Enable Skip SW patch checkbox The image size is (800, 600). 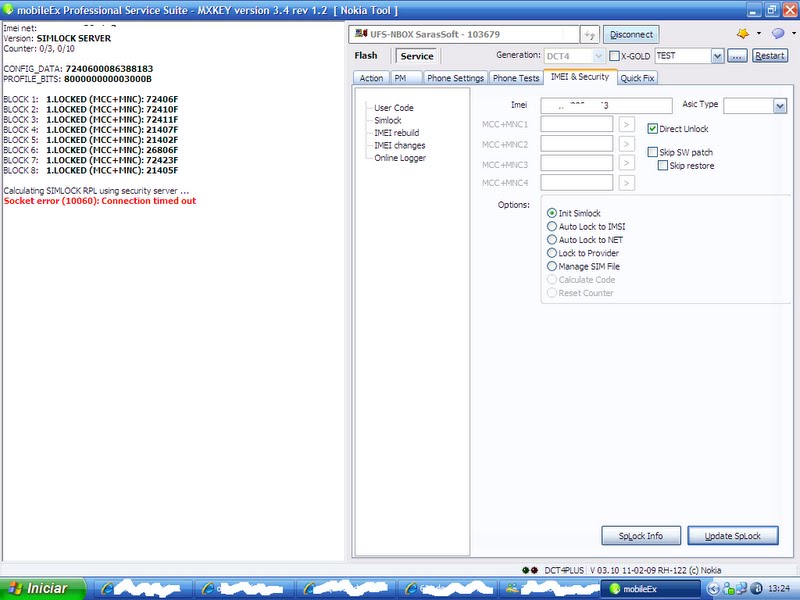(x=653, y=152)
